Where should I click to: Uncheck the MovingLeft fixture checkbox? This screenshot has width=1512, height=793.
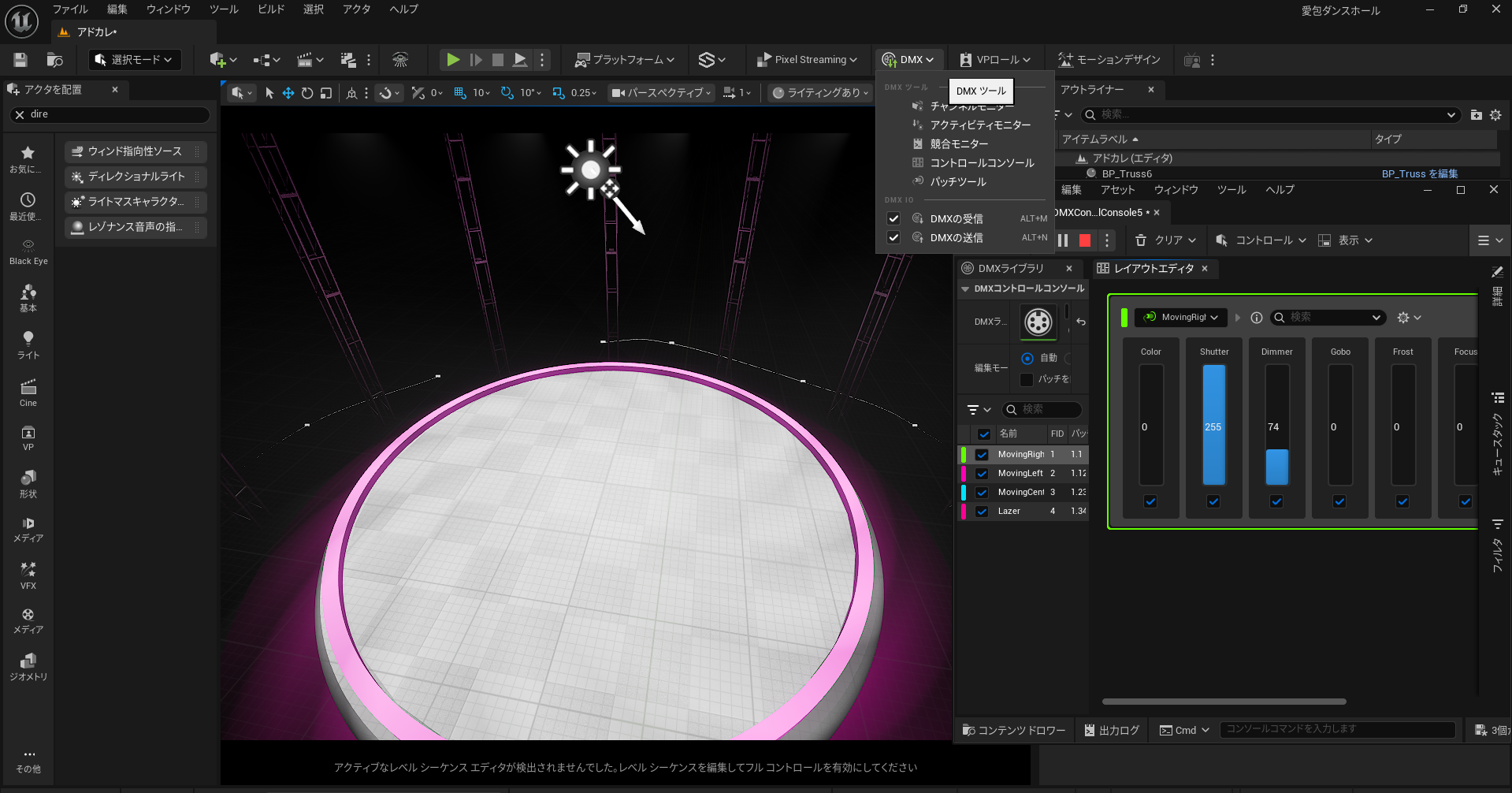[982, 473]
